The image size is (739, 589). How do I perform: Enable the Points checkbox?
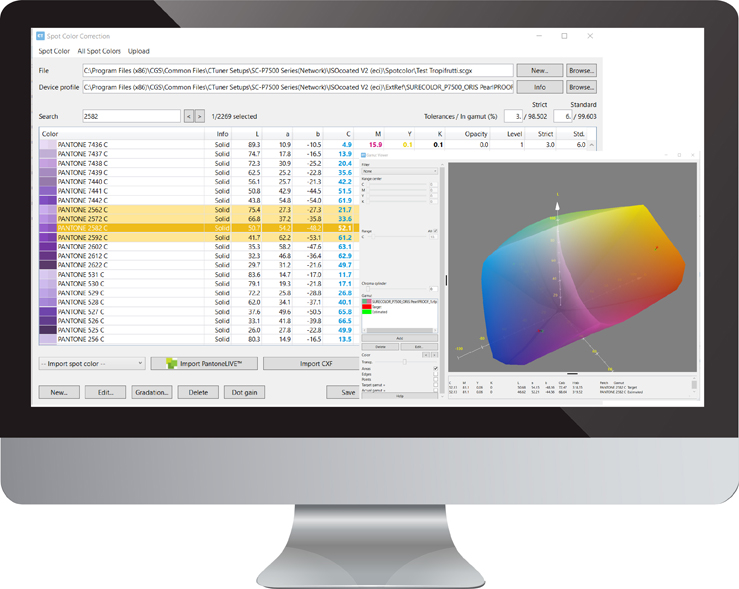[435, 380]
